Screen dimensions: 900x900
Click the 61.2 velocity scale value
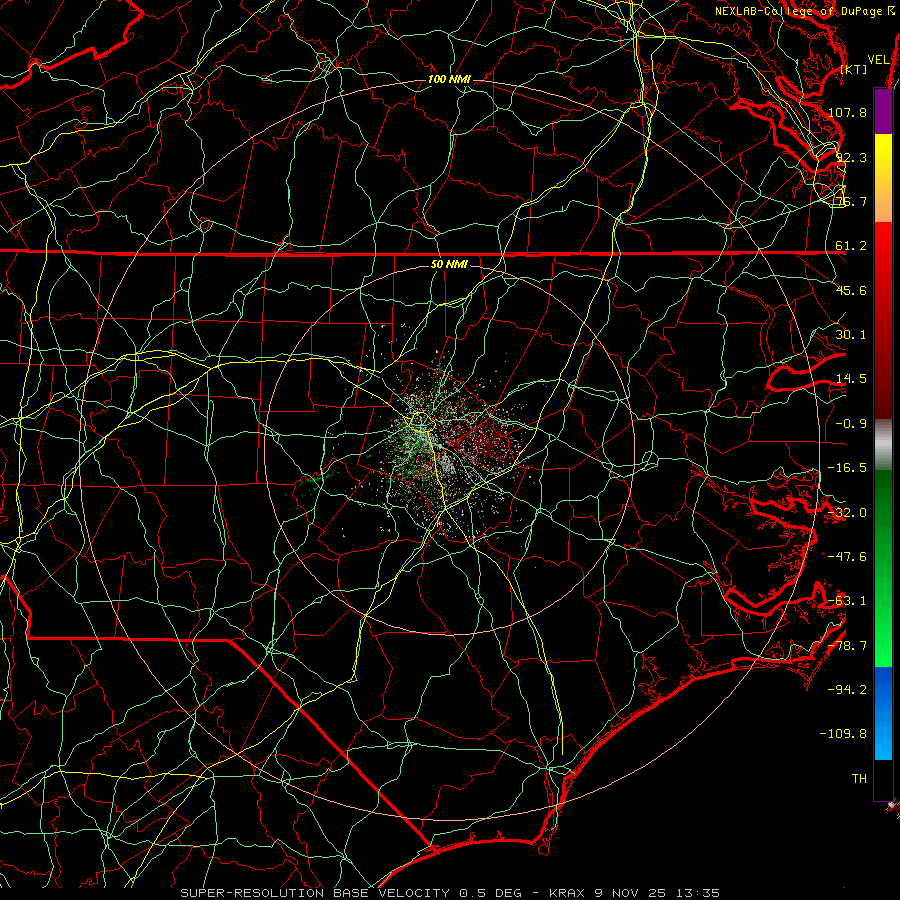(x=851, y=246)
